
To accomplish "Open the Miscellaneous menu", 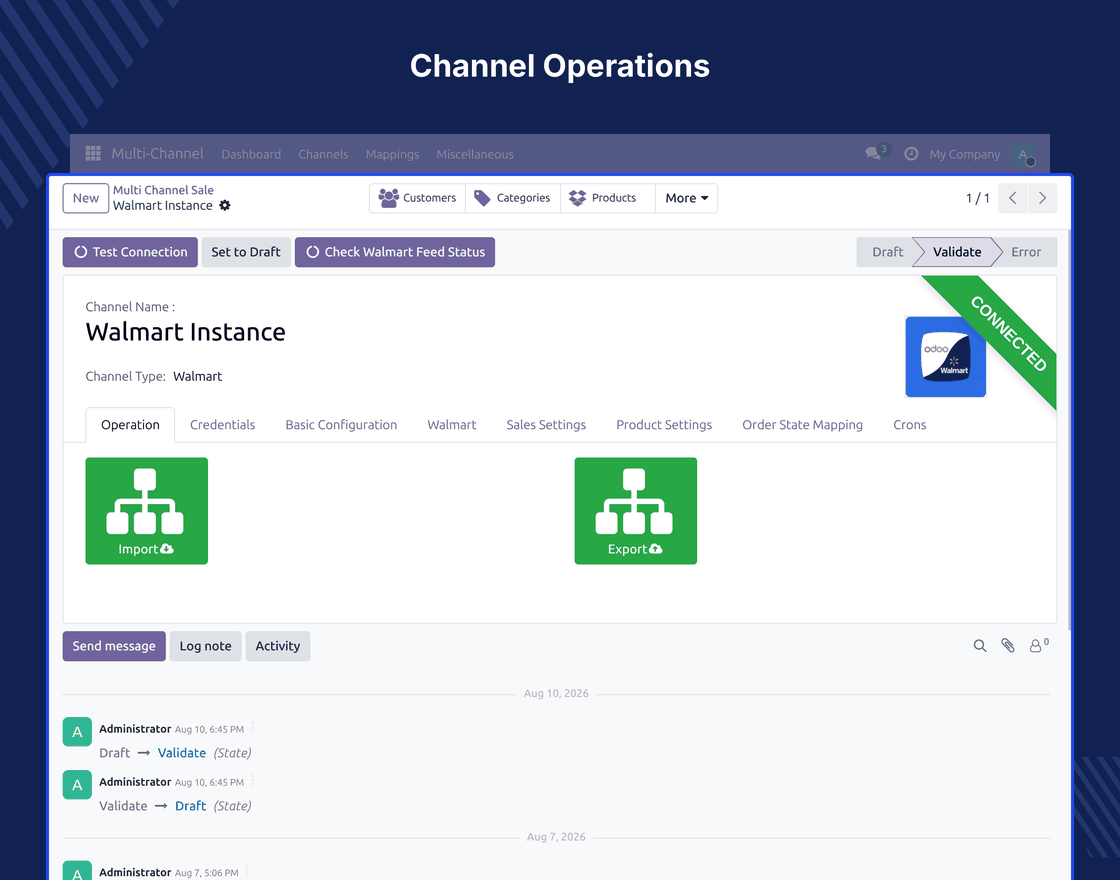I will pos(475,154).
